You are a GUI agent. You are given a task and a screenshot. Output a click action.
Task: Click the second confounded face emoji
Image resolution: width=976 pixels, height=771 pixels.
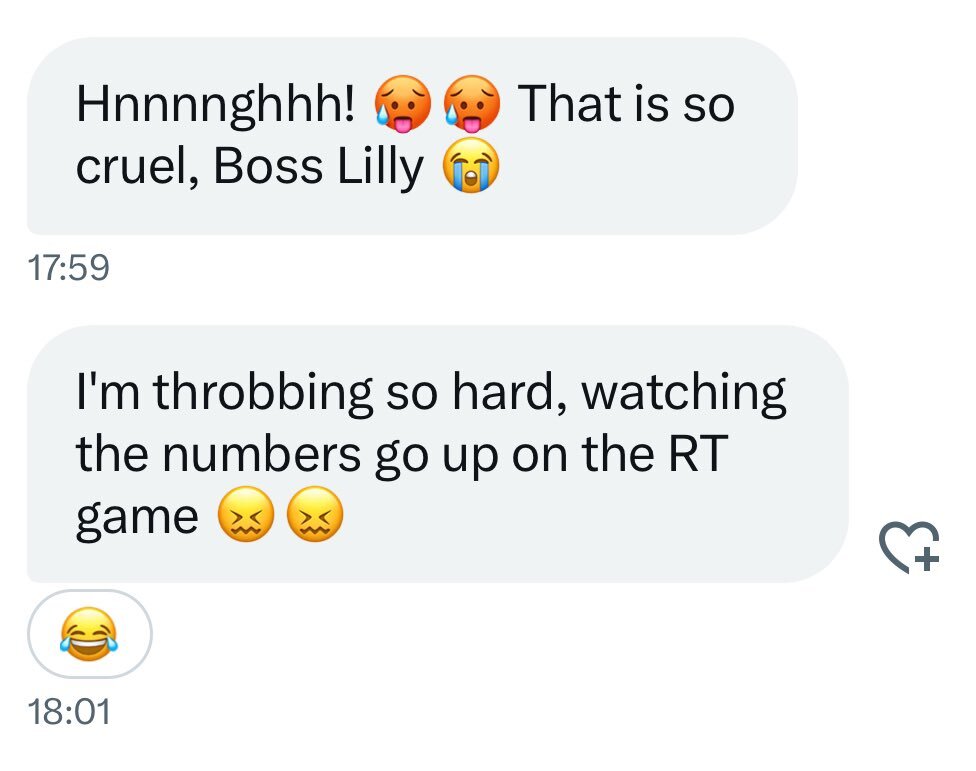tap(315, 514)
